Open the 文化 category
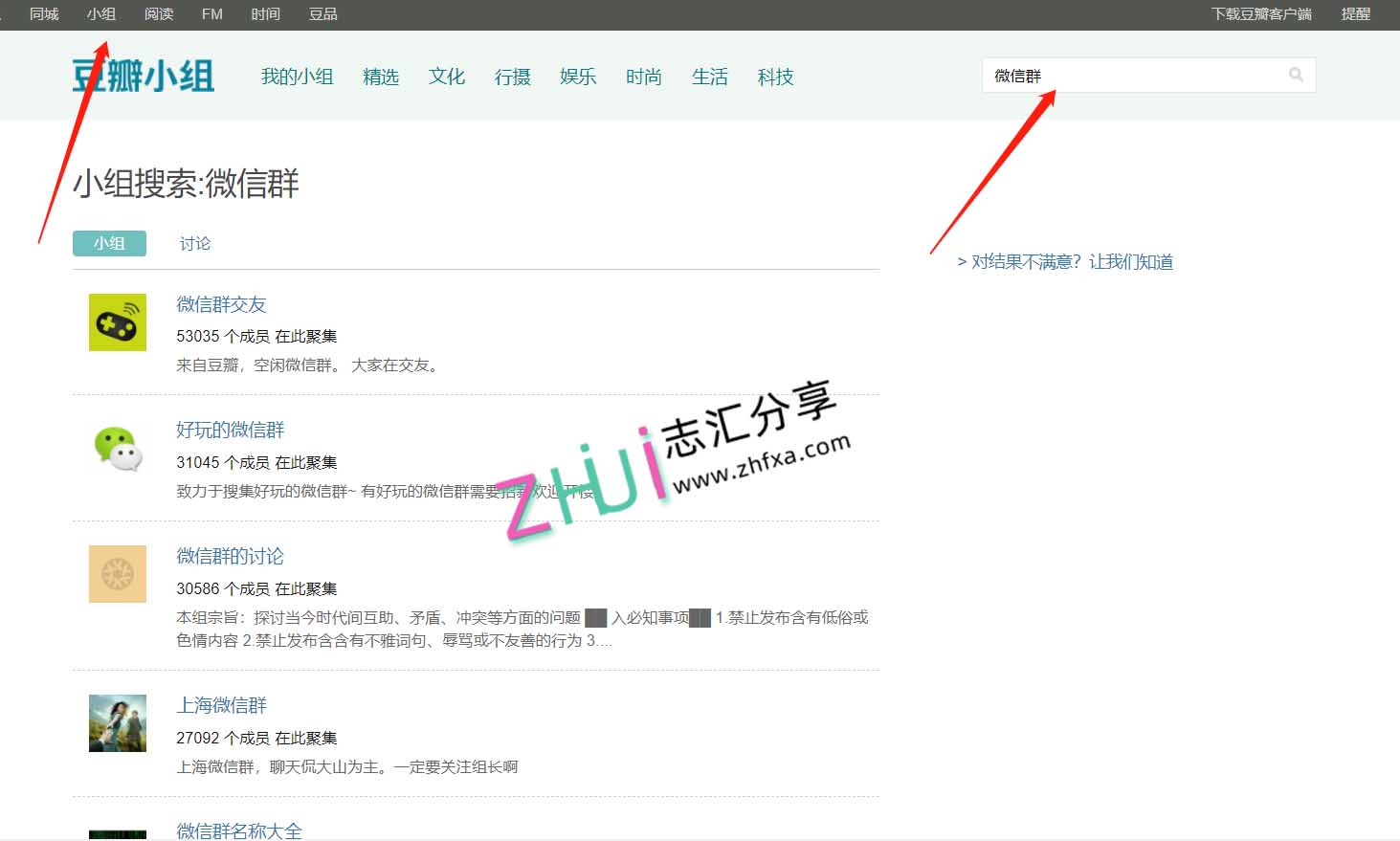 click(447, 77)
